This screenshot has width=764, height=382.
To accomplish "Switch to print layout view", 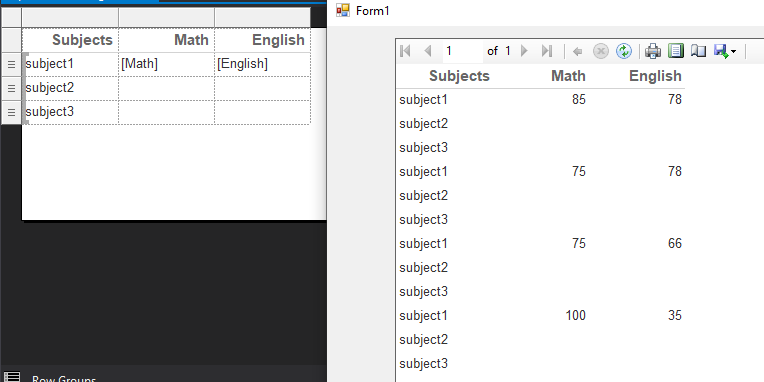I will pyautogui.click(x=676, y=51).
